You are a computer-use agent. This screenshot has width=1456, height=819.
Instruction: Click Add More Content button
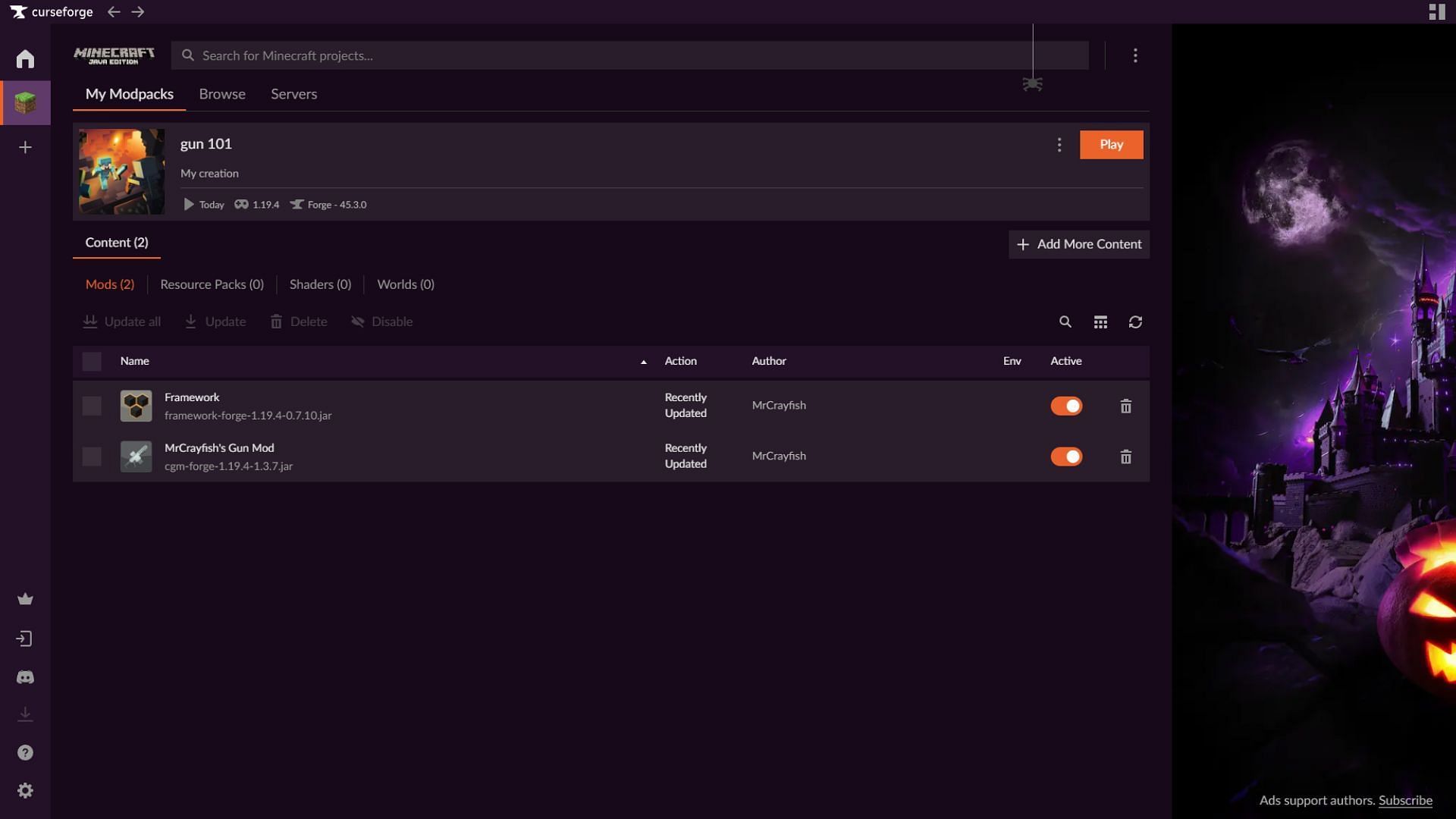coord(1079,244)
